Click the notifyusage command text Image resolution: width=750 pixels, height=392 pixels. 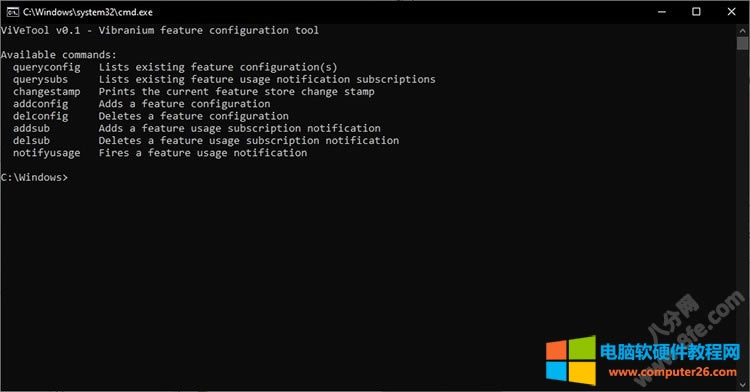[x=46, y=153]
